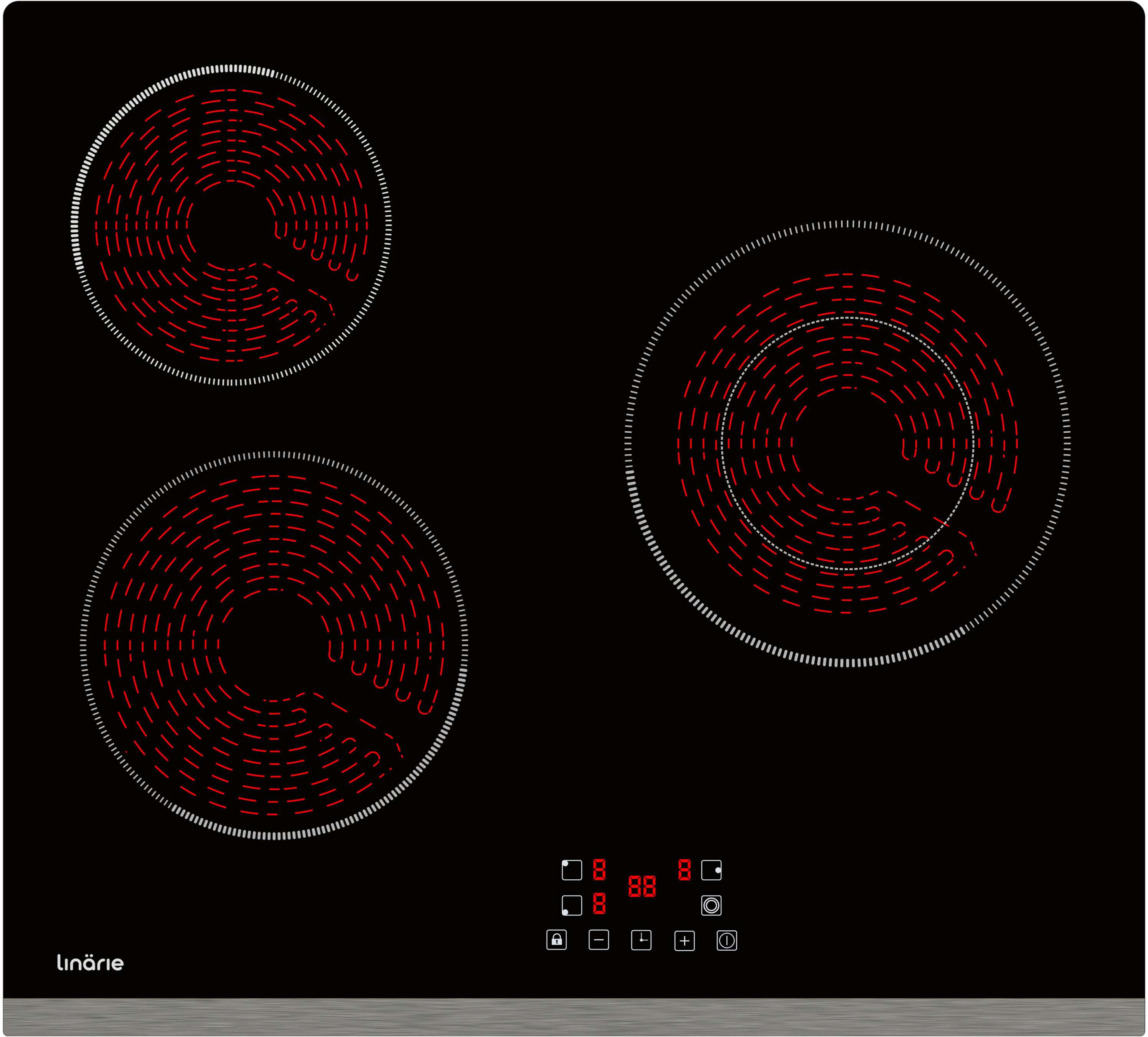Tap the heat level display beside right zone key
This screenshot has width=1148, height=1037.
(685, 870)
